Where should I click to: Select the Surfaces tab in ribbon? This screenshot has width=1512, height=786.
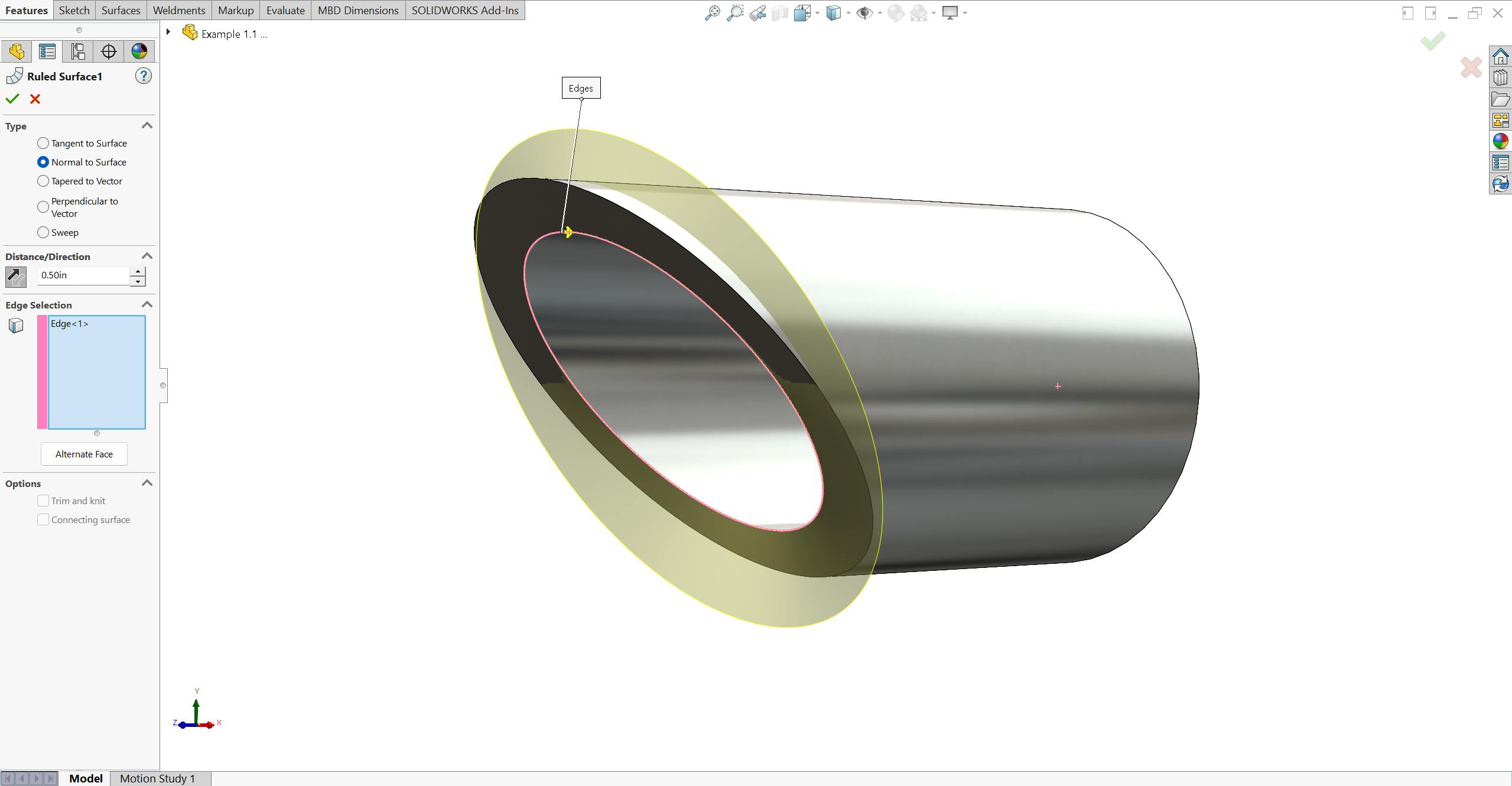[119, 10]
